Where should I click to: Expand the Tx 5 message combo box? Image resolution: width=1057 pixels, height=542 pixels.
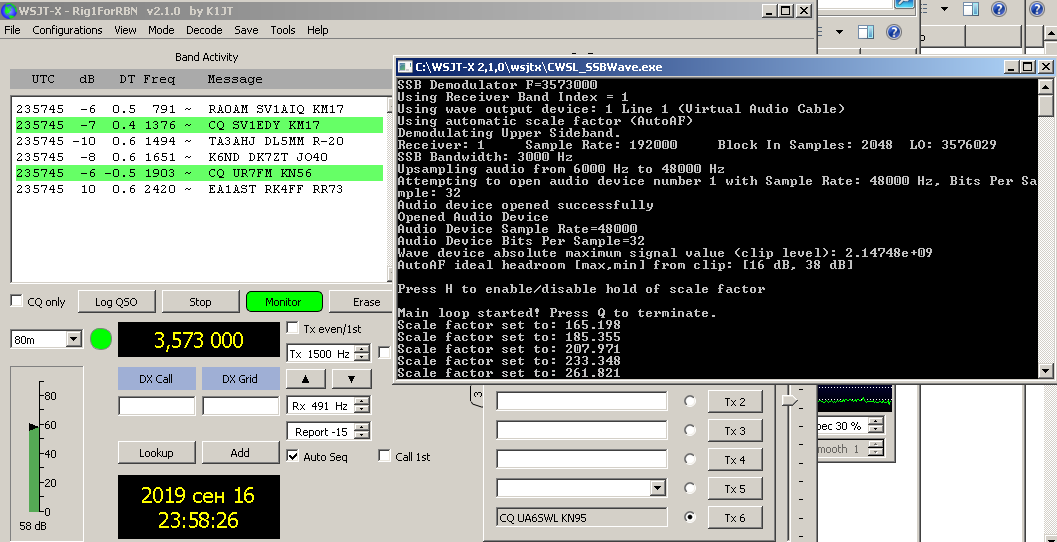point(658,488)
